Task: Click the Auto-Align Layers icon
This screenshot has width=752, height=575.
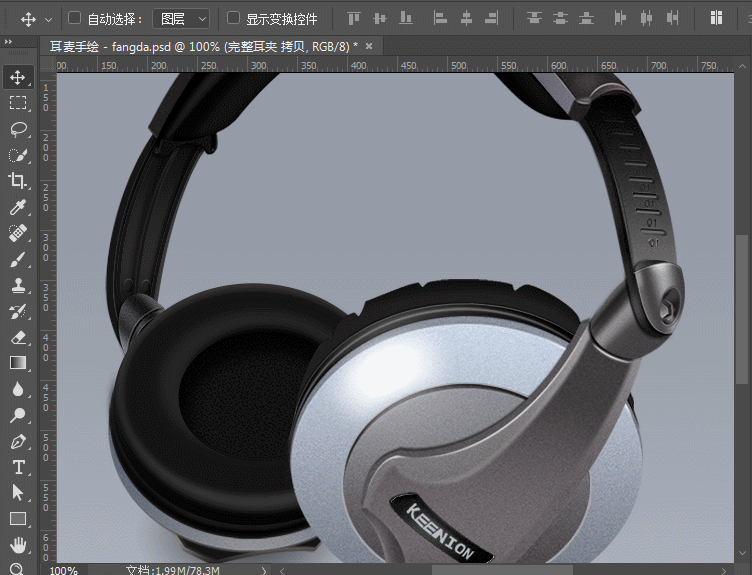Action: [717, 18]
